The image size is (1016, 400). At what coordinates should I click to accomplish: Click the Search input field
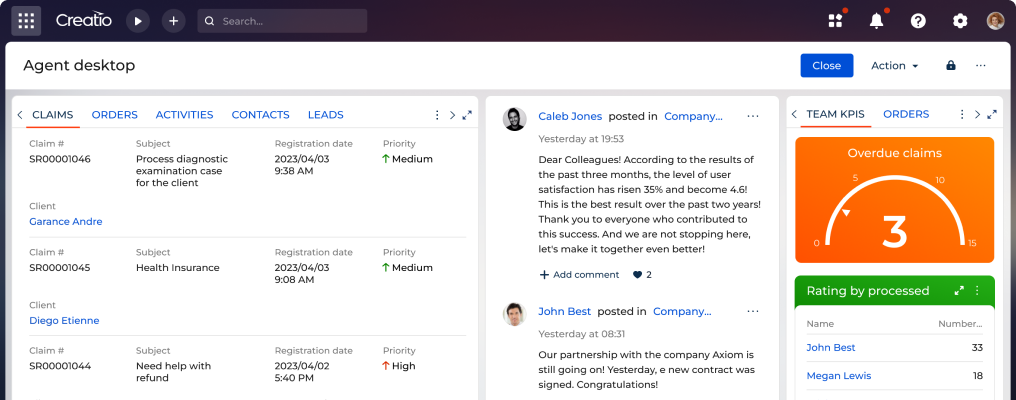(x=290, y=21)
